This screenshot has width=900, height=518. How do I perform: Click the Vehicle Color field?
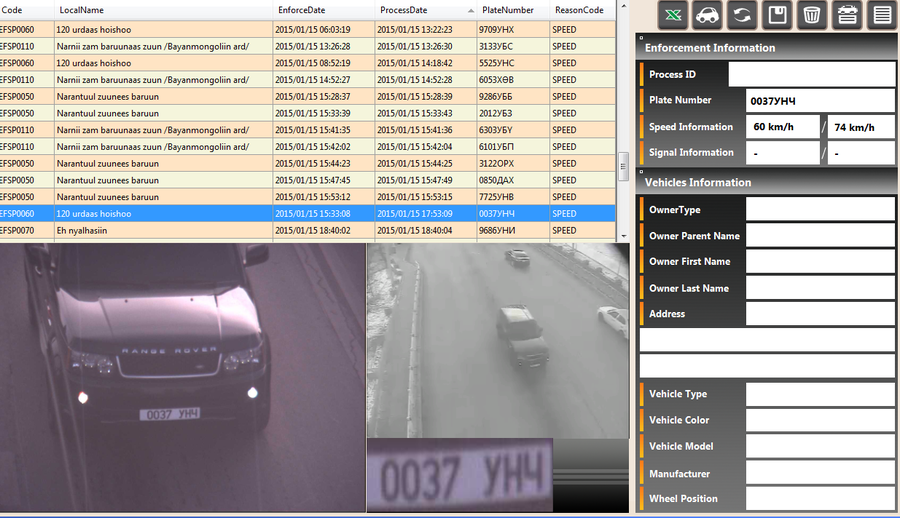820,420
